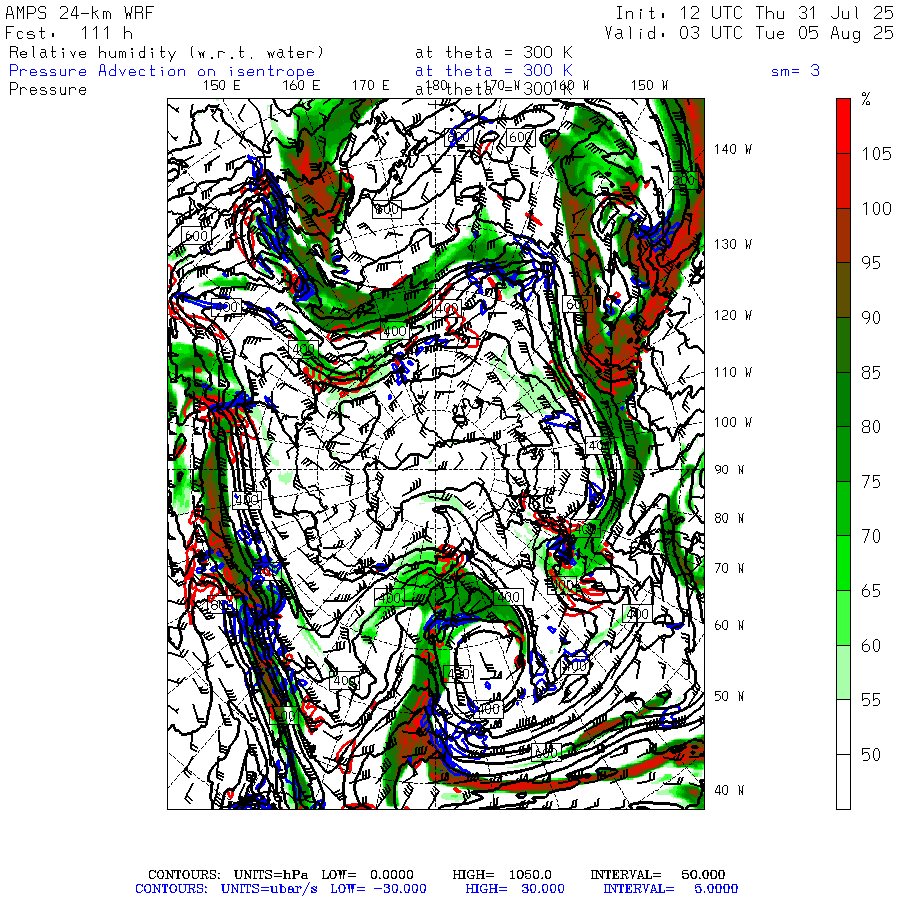Select the "130 W" label beside the map
This screenshot has height=900, width=900.
coord(732,244)
